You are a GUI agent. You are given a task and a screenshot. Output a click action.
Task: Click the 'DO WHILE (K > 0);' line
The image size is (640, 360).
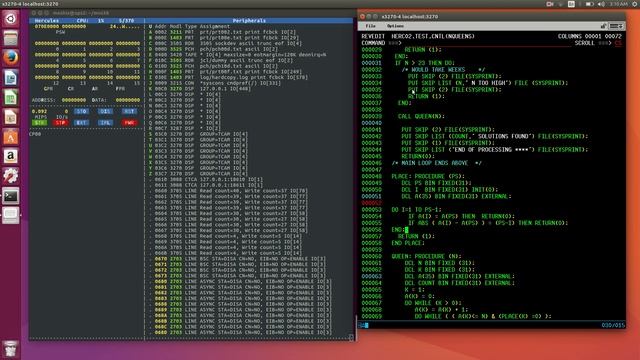click(x=433, y=303)
